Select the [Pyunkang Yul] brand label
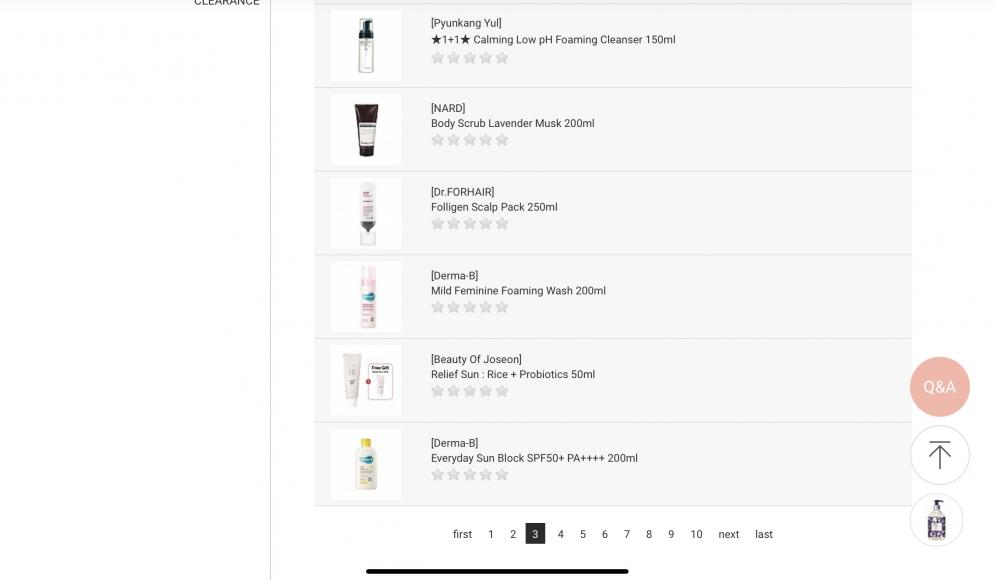The height and width of the screenshot is (580, 995). point(466,23)
